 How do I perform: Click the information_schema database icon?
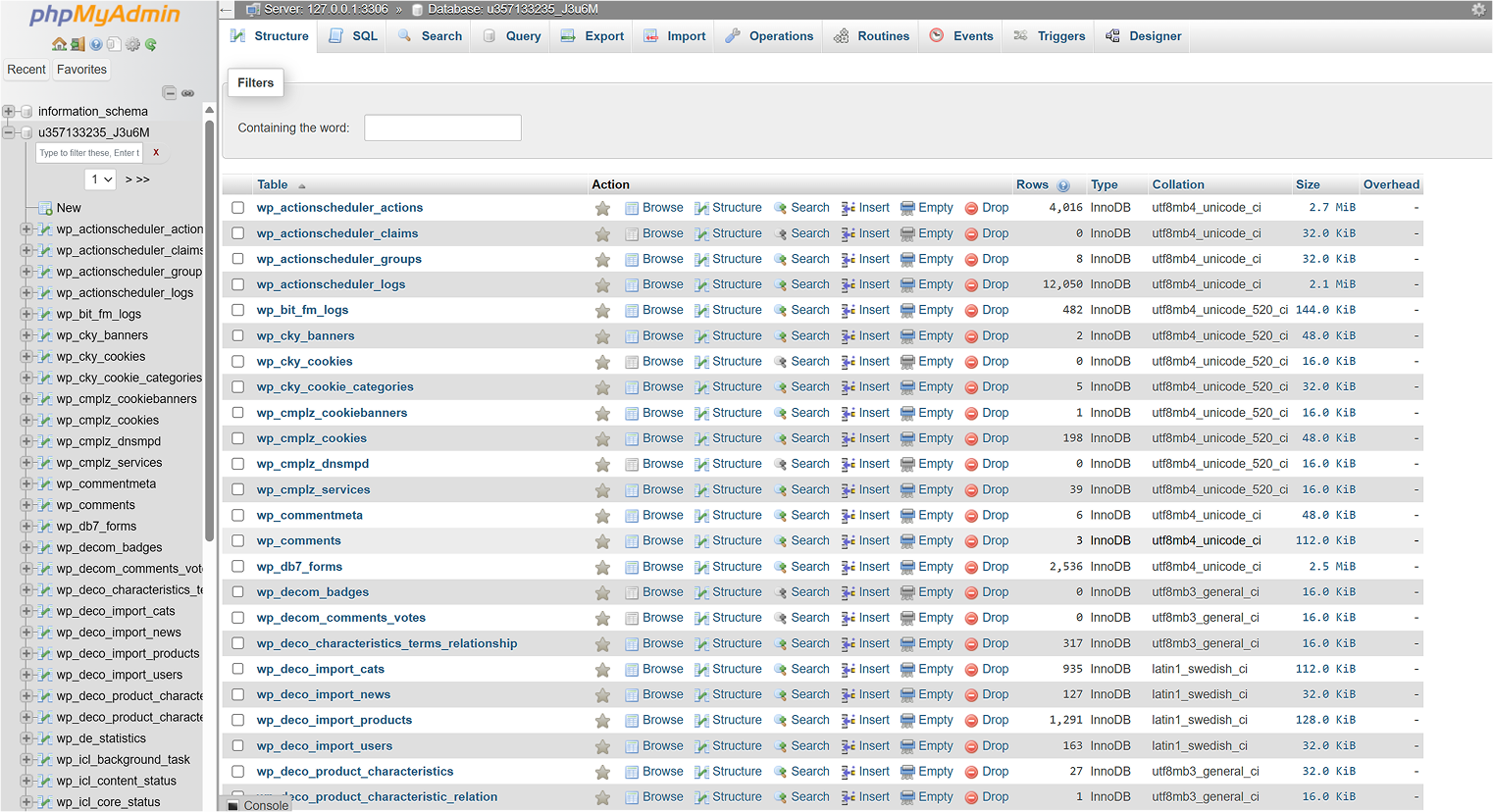[x=27, y=112]
